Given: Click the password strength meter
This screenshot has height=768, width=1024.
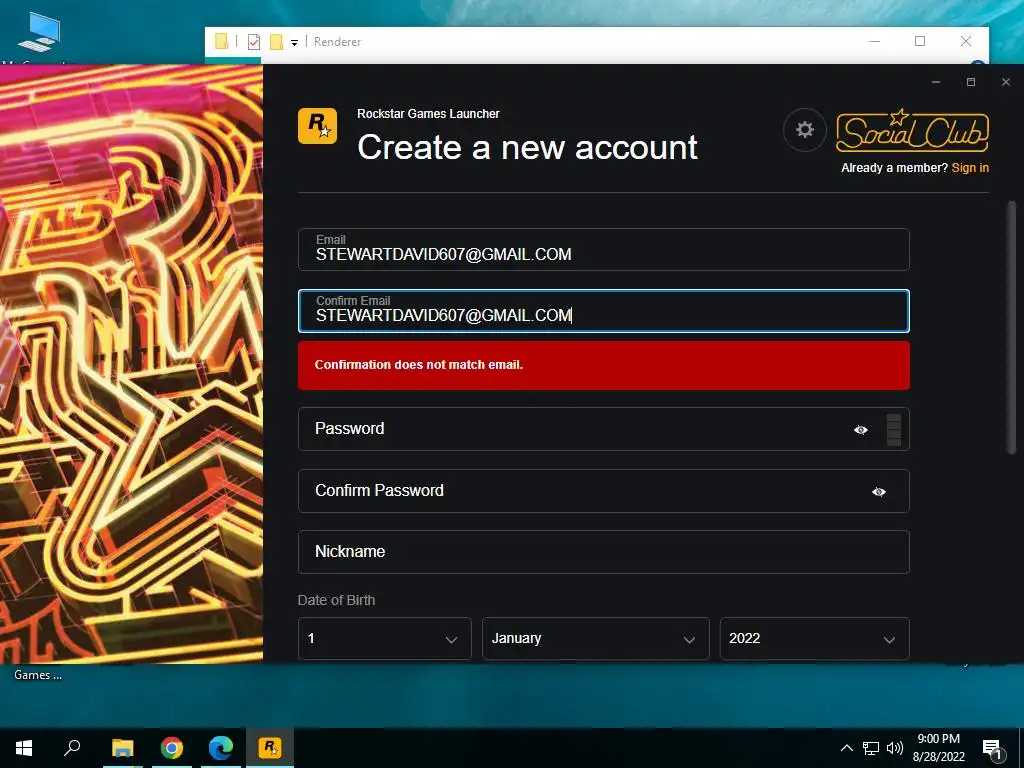Looking at the screenshot, I should 894,430.
